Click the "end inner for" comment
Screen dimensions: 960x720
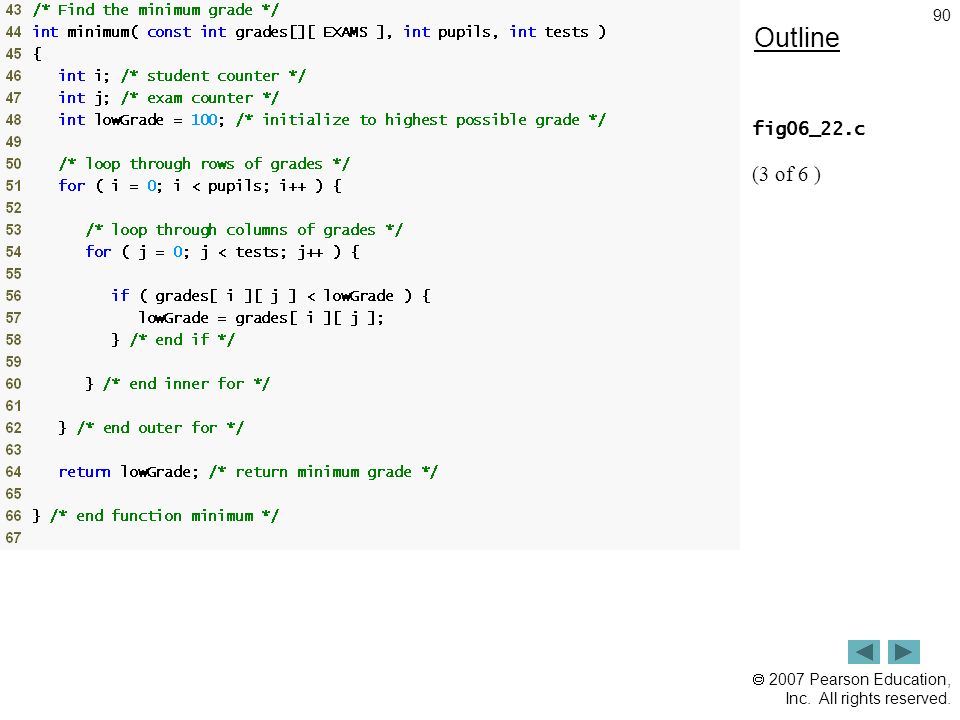(187, 384)
